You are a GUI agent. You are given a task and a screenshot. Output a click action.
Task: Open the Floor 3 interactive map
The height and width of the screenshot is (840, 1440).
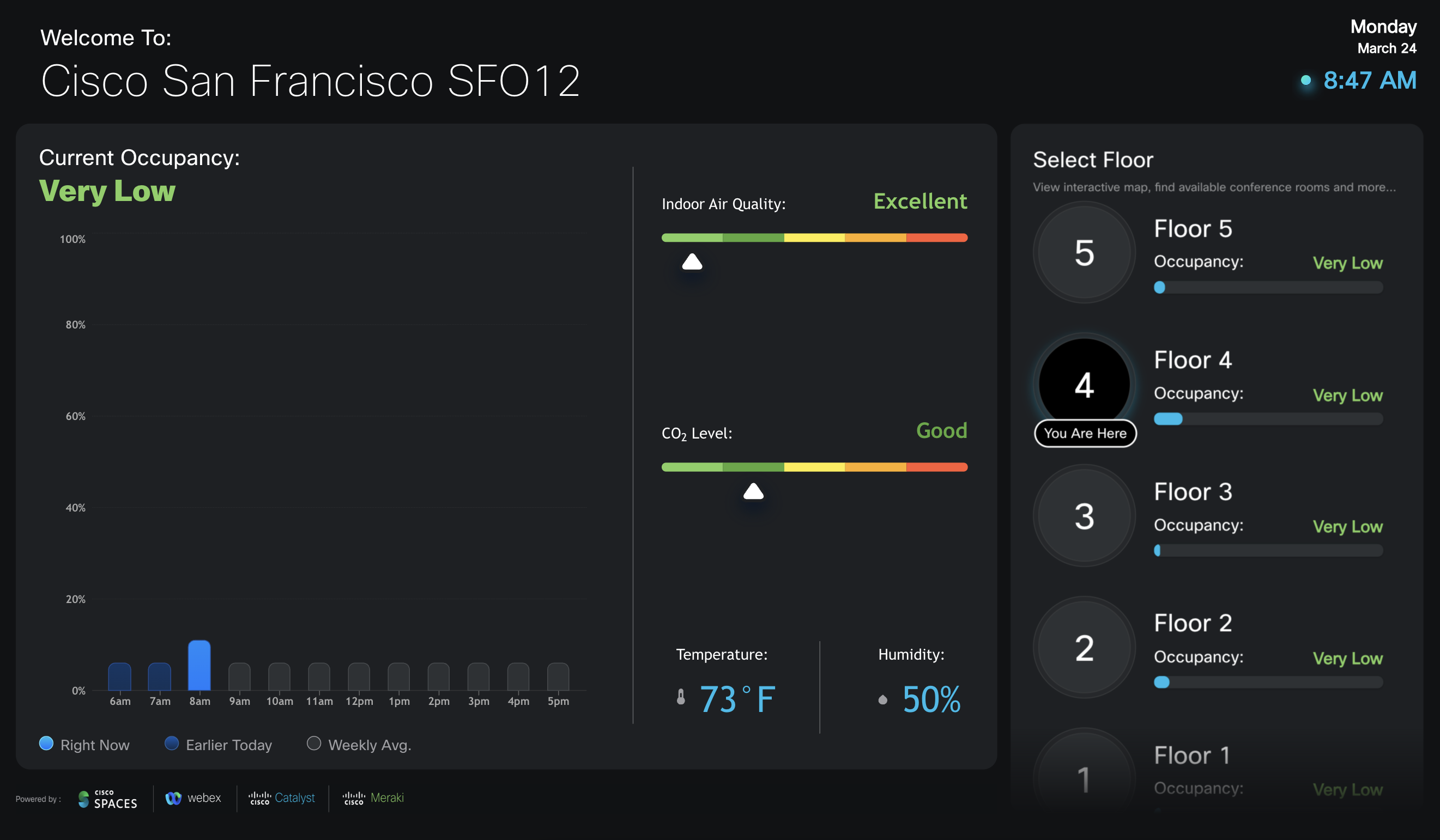[1084, 516]
